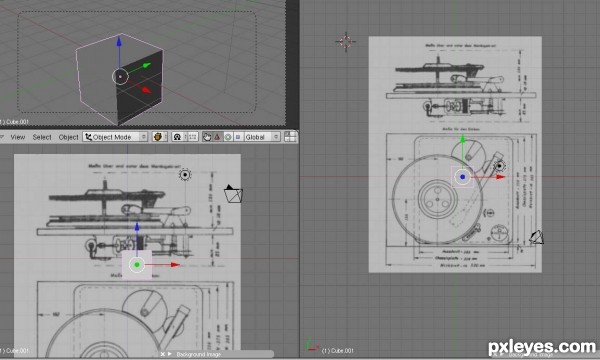Enable the scale manipulator square icon
This screenshot has width=600, height=360.
[238, 137]
